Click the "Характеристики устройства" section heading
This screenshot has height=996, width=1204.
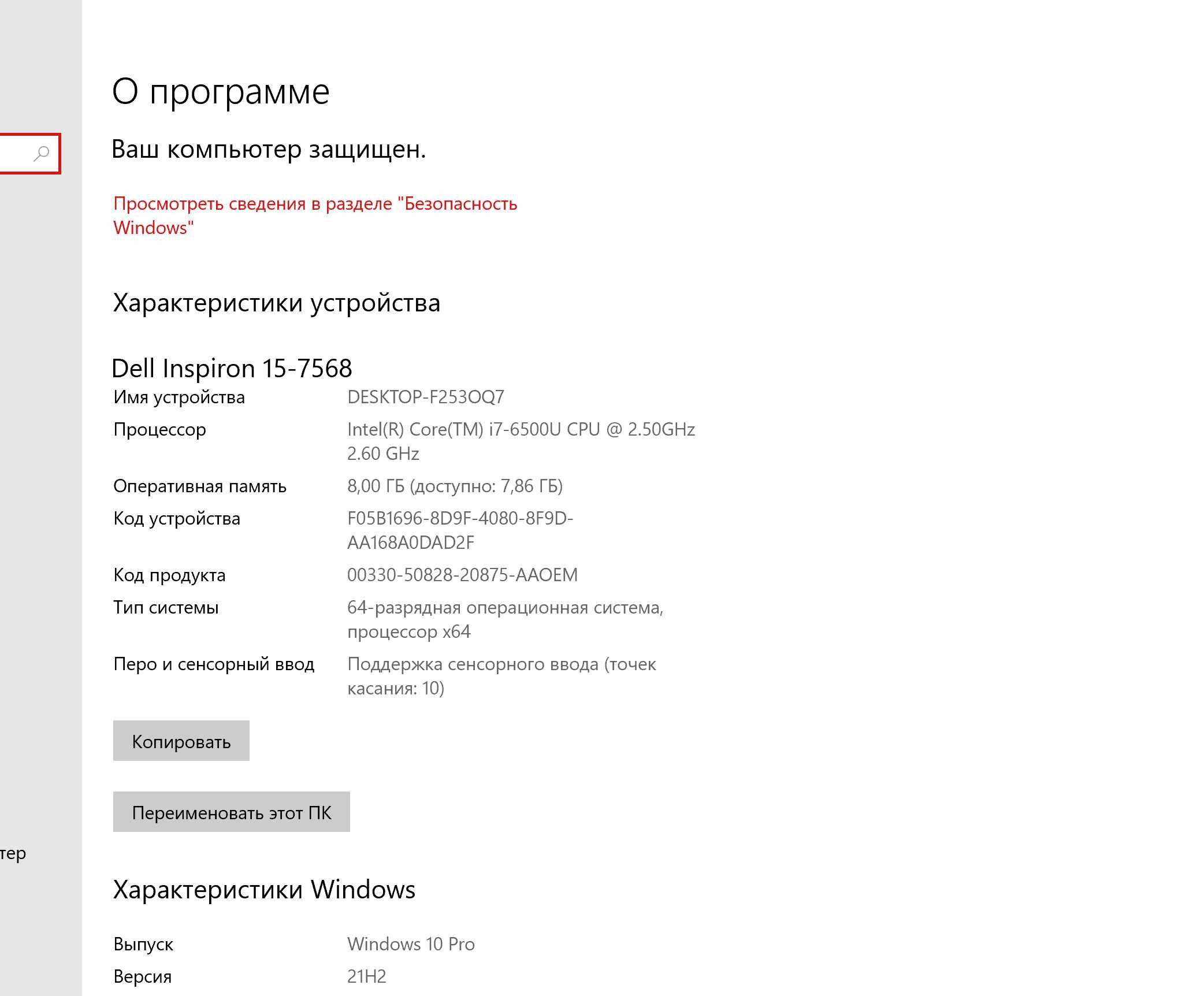point(276,303)
